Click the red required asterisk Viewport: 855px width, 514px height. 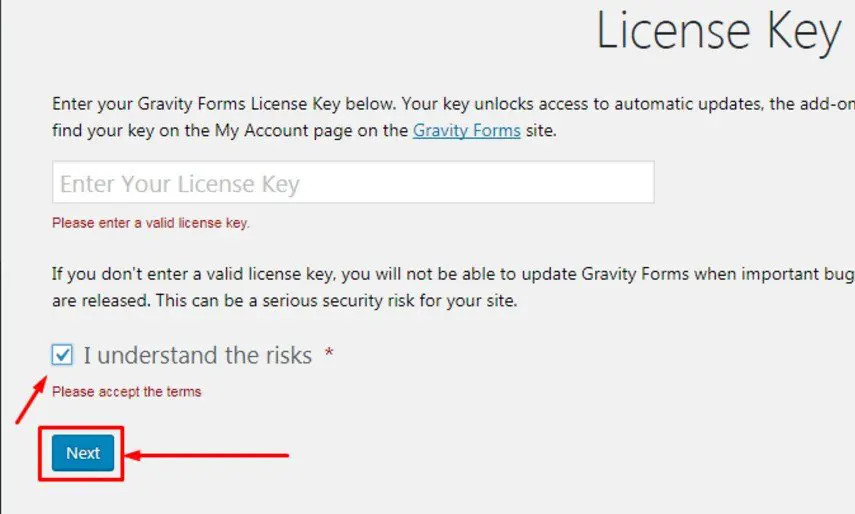pyautogui.click(x=329, y=355)
